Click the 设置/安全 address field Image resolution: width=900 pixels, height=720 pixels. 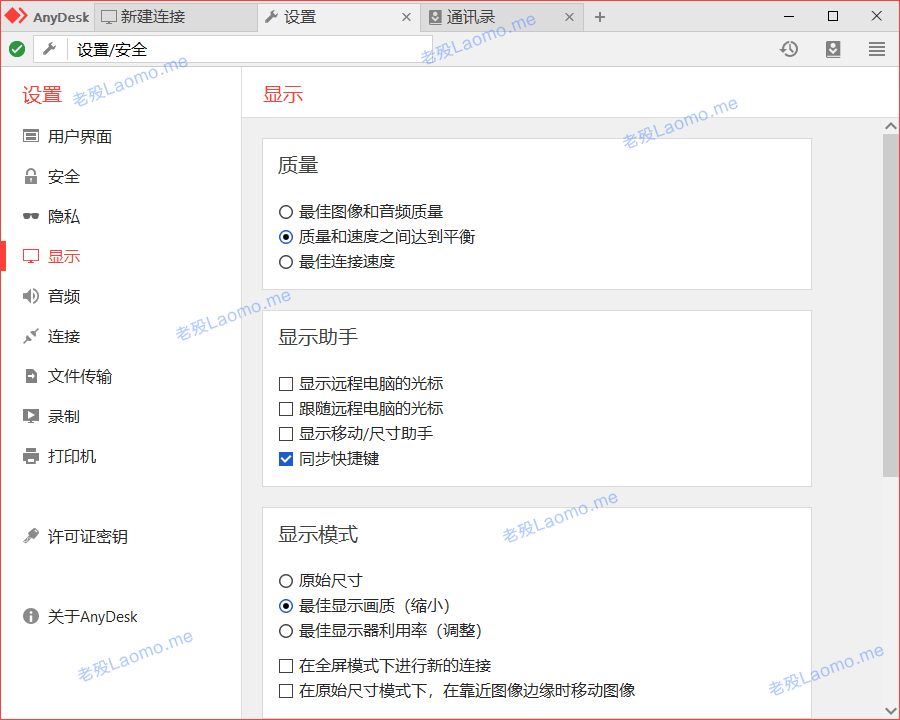tap(251, 49)
